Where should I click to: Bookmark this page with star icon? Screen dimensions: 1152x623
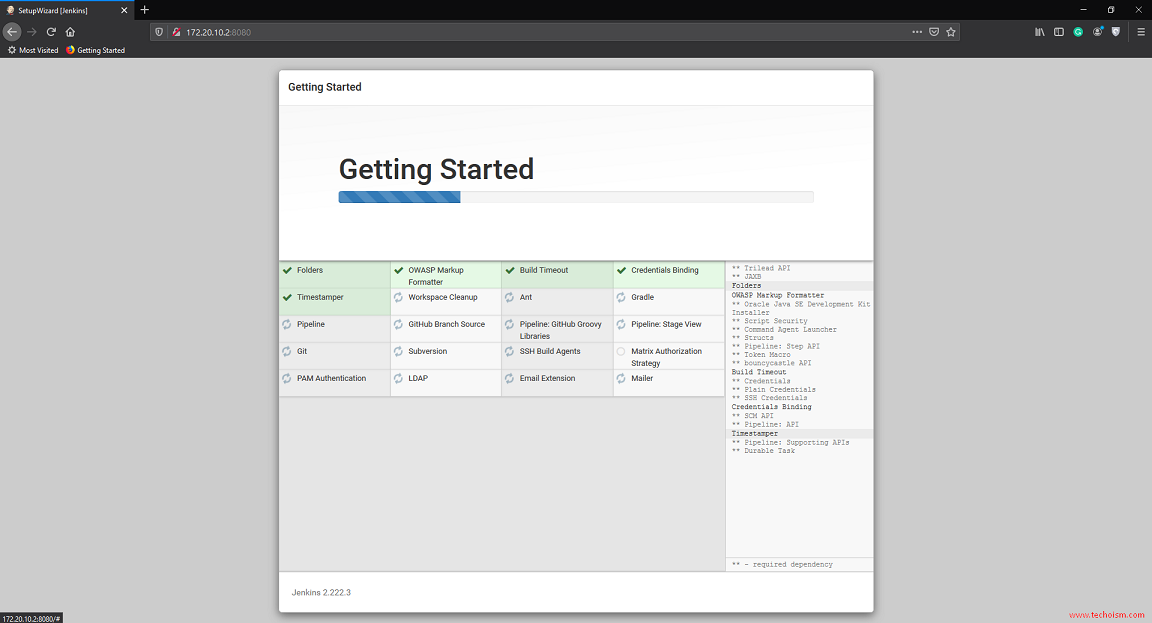click(x=951, y=32)
